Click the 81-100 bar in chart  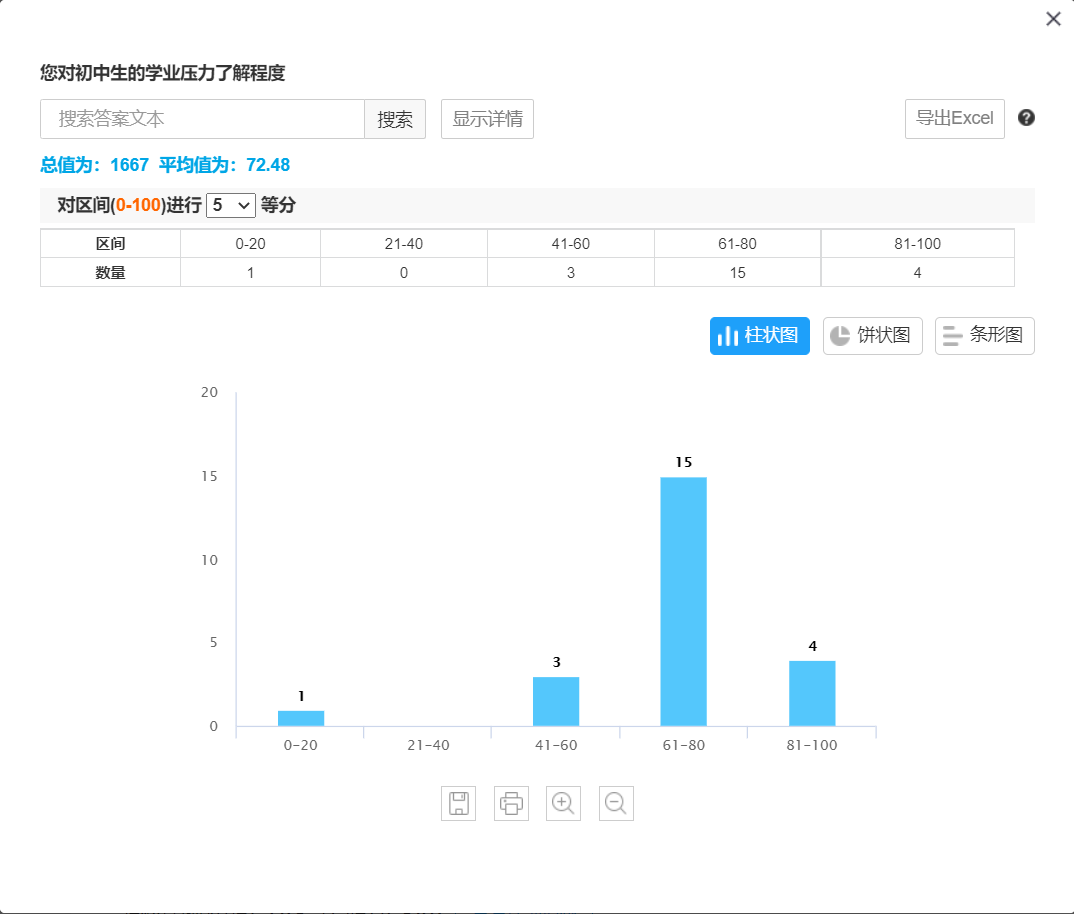pyautogui.click(x=812, y=693)
